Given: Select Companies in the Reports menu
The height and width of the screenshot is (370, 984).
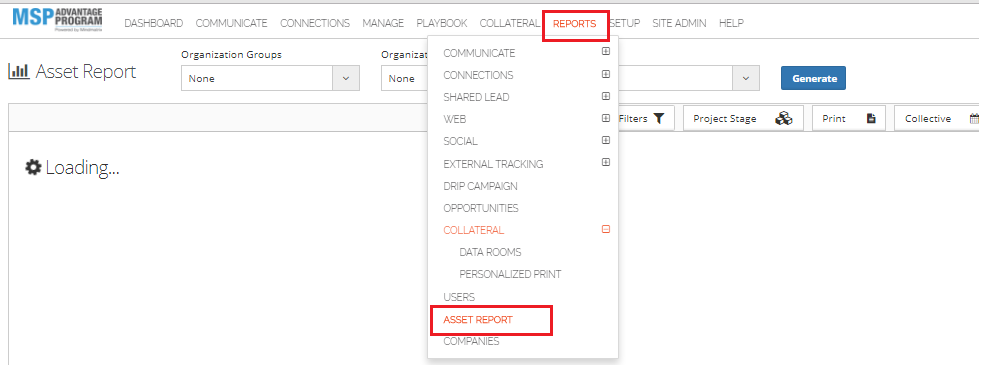Looking at the screenshot, I should (471, 342).
